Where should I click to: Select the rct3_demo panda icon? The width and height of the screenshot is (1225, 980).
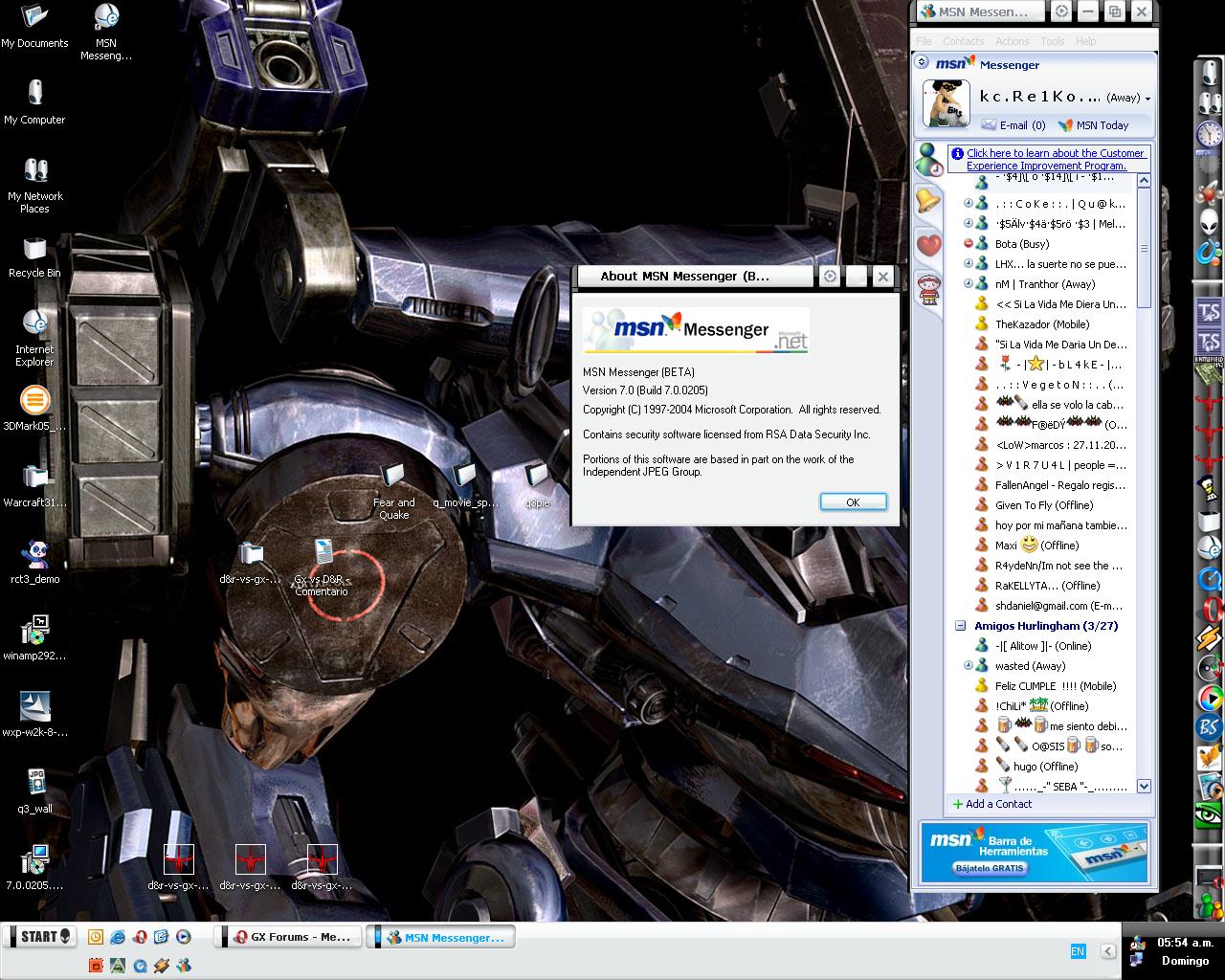[x=34, y=562]
